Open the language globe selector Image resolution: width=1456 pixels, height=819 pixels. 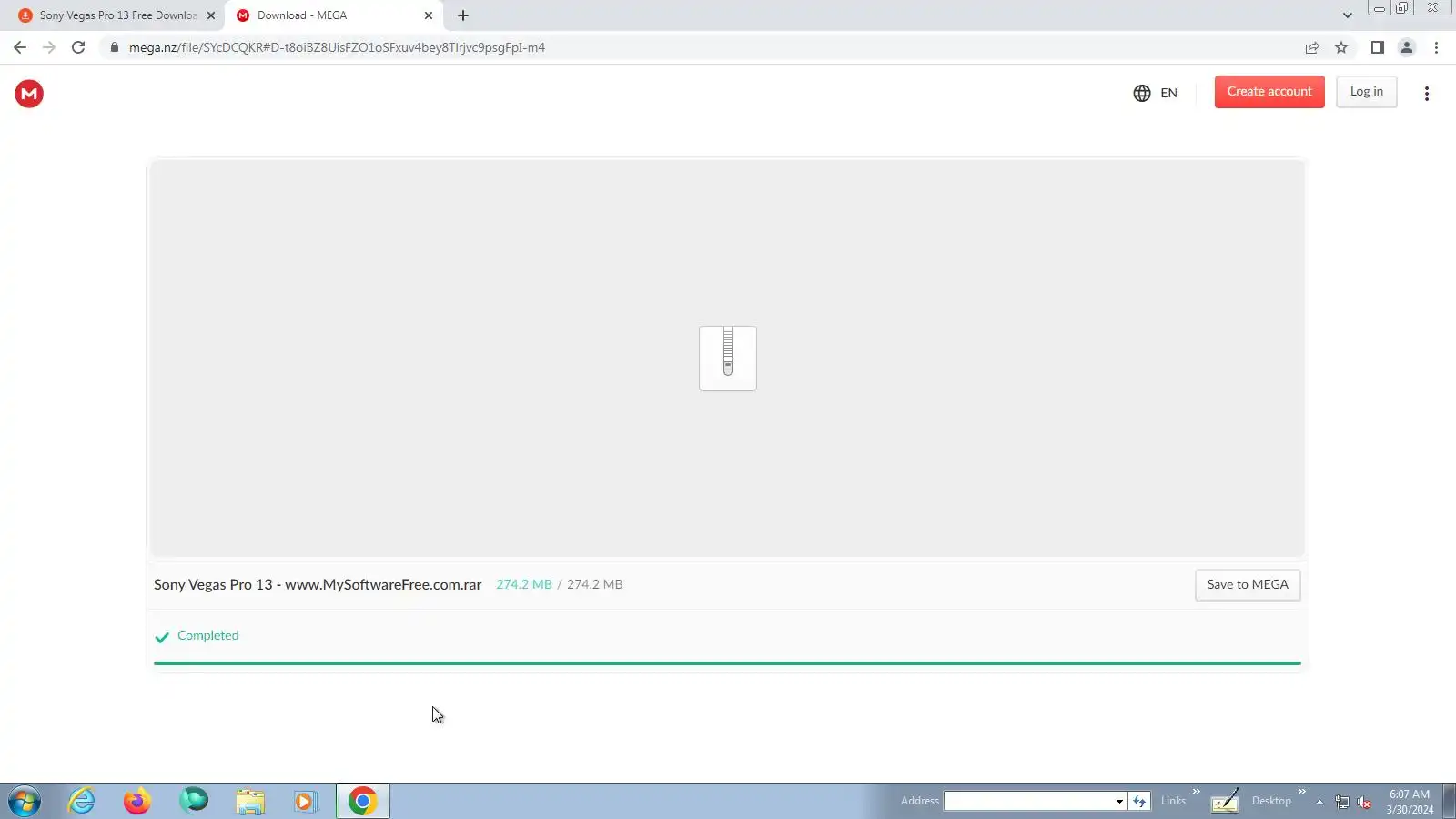tap(1155, 93)
